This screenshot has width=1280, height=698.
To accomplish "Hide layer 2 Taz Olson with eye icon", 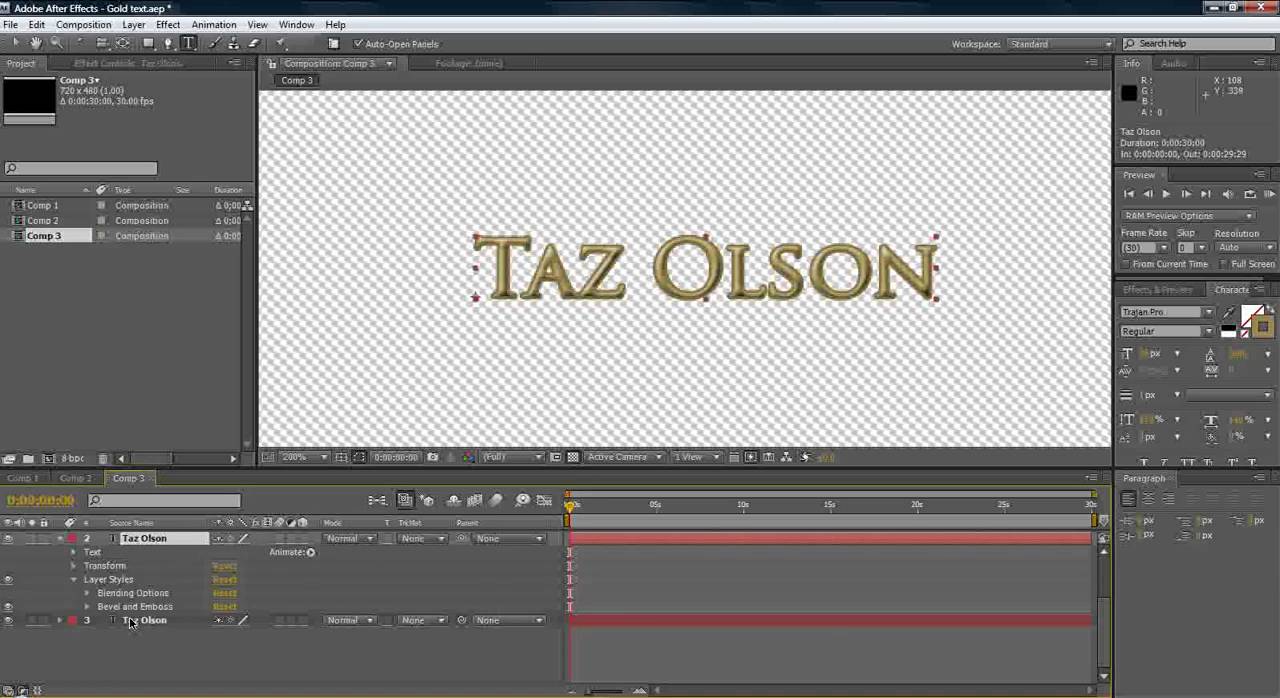I will click(x=8, y=538).
